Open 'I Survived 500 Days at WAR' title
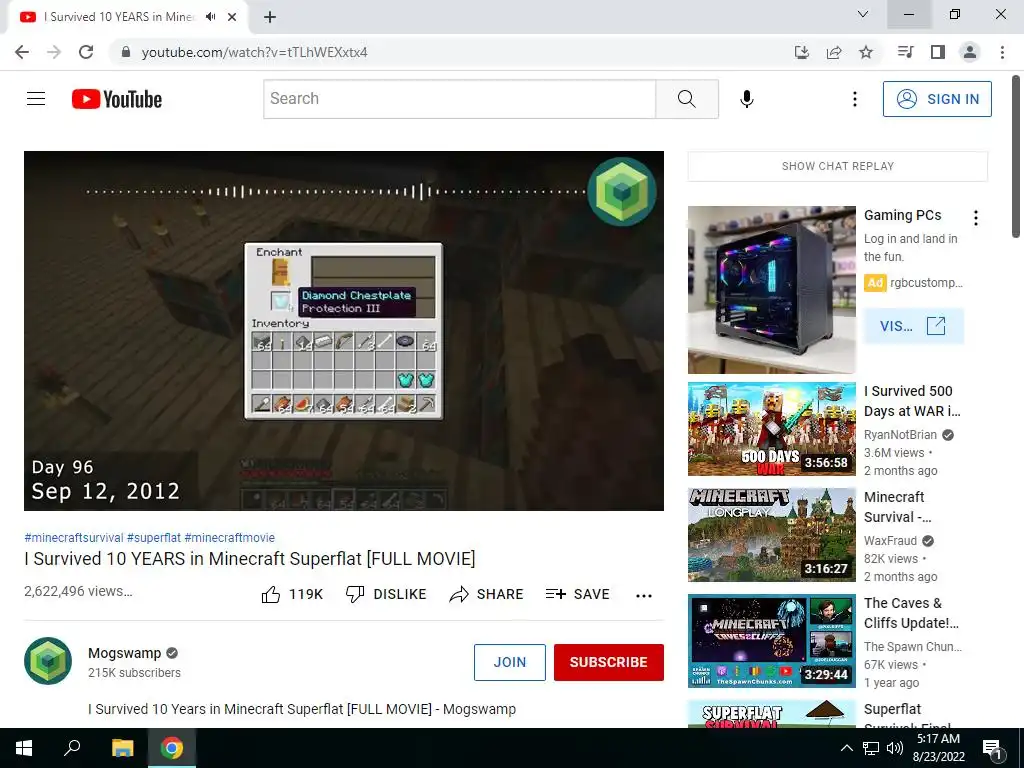 pyautogui.click(x=912, y=401)
